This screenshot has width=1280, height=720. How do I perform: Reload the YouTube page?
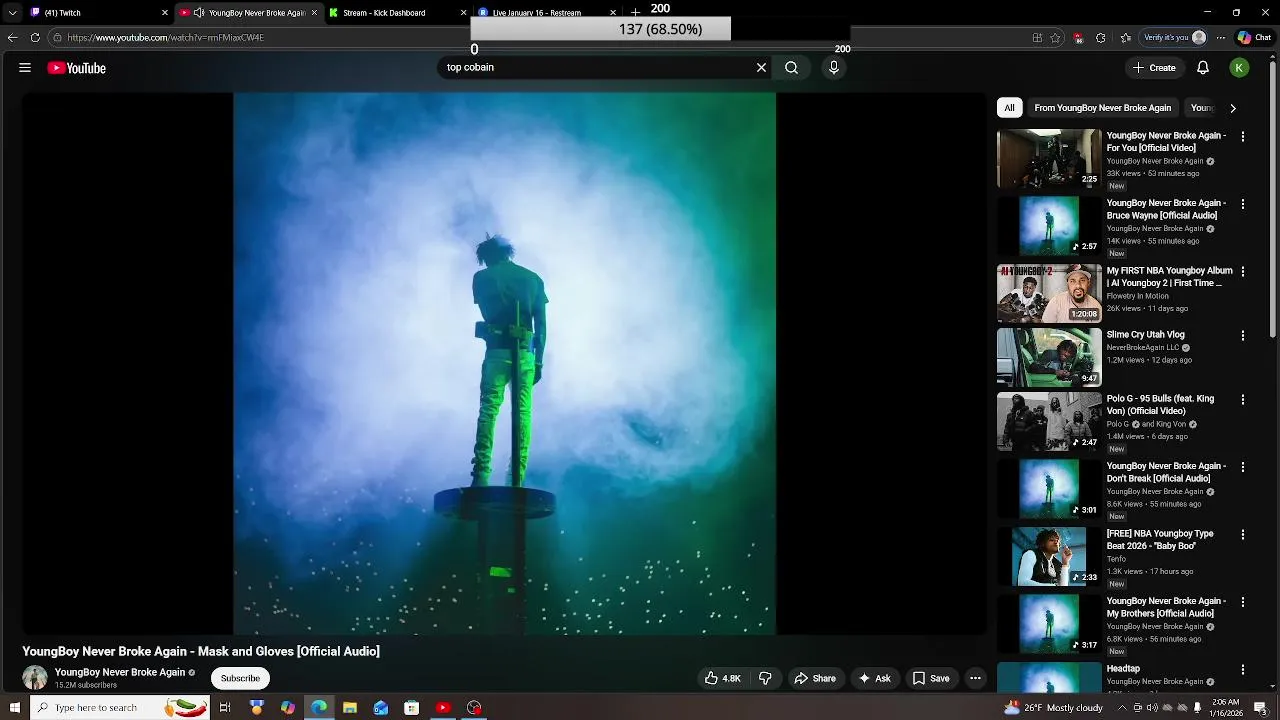point(35,38)
